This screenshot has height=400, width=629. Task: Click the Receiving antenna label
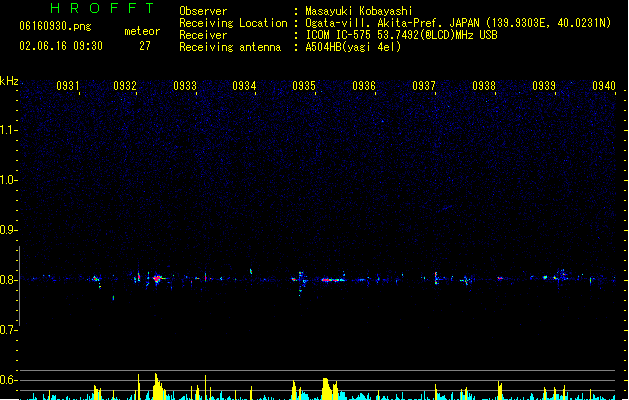[x=230, y=47]
